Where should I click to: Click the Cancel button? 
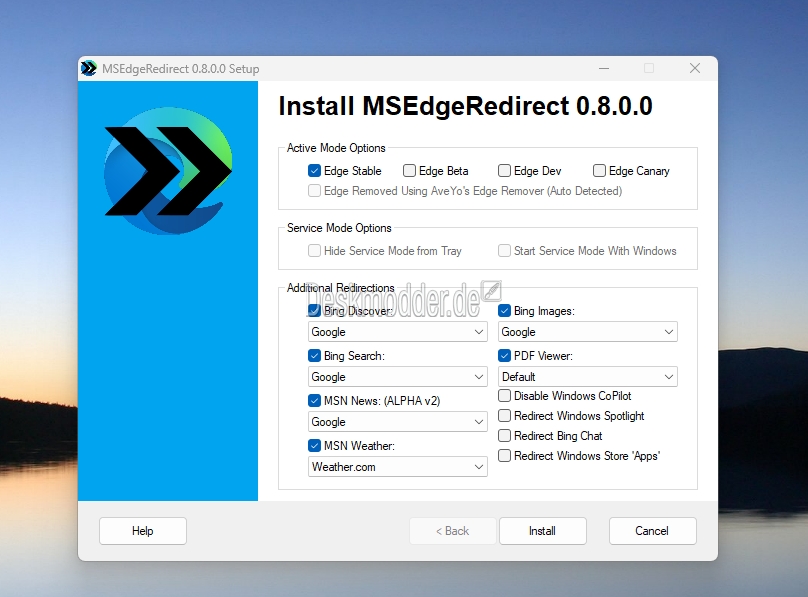pos(652,531)
